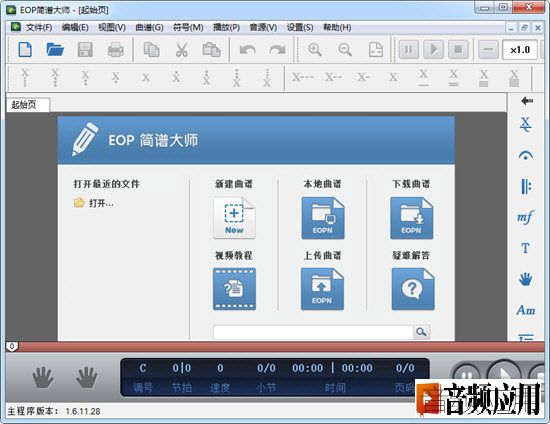
Task: Click the score search input field
Action: click(313, 332)
